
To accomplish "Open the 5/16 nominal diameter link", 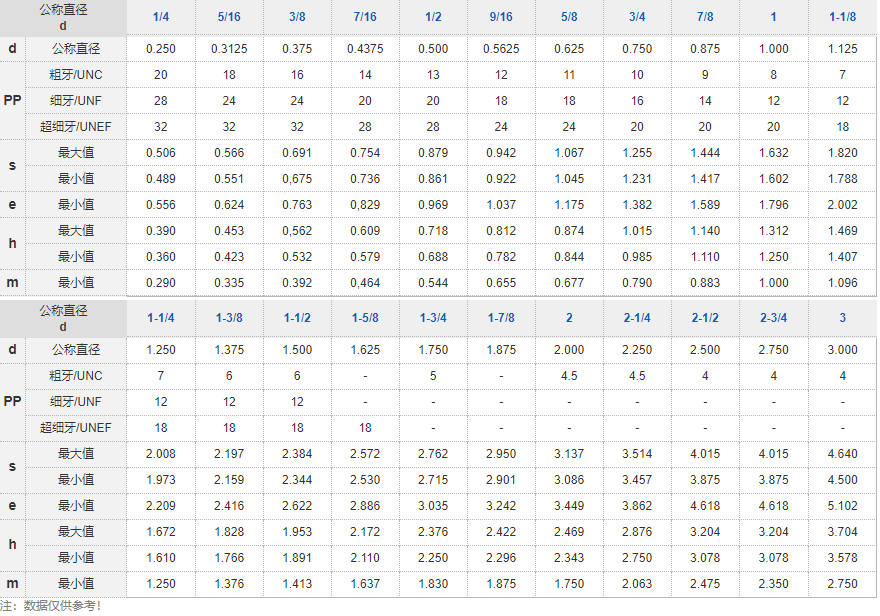I will click(x=229, y=17).
